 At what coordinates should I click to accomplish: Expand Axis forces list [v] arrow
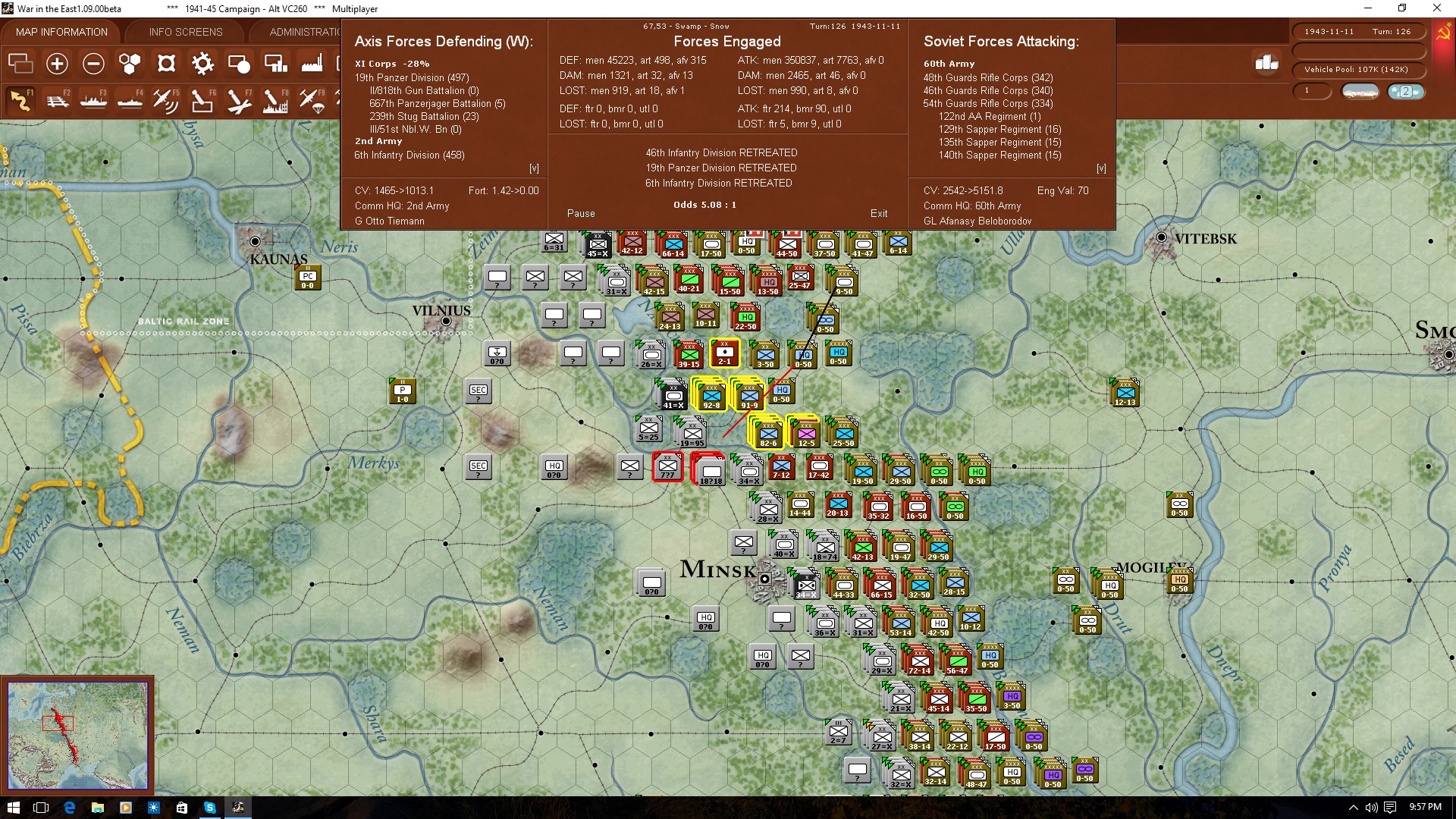(x=534, y=168)
